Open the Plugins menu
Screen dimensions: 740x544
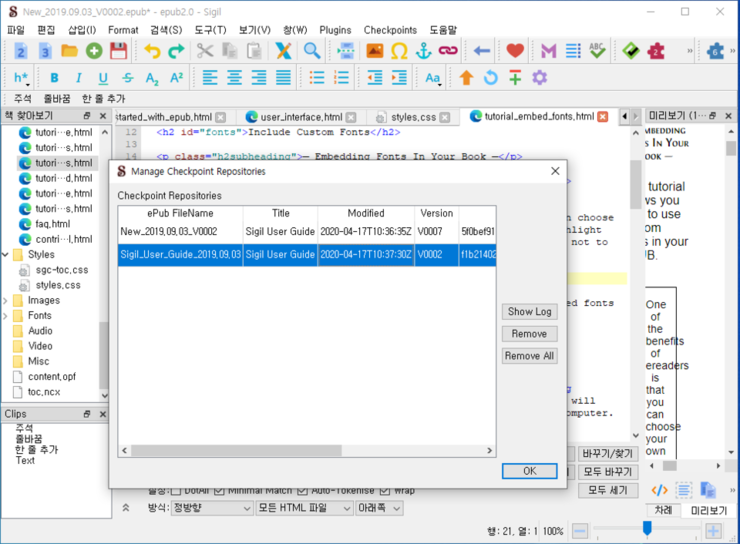pos(335,30)
